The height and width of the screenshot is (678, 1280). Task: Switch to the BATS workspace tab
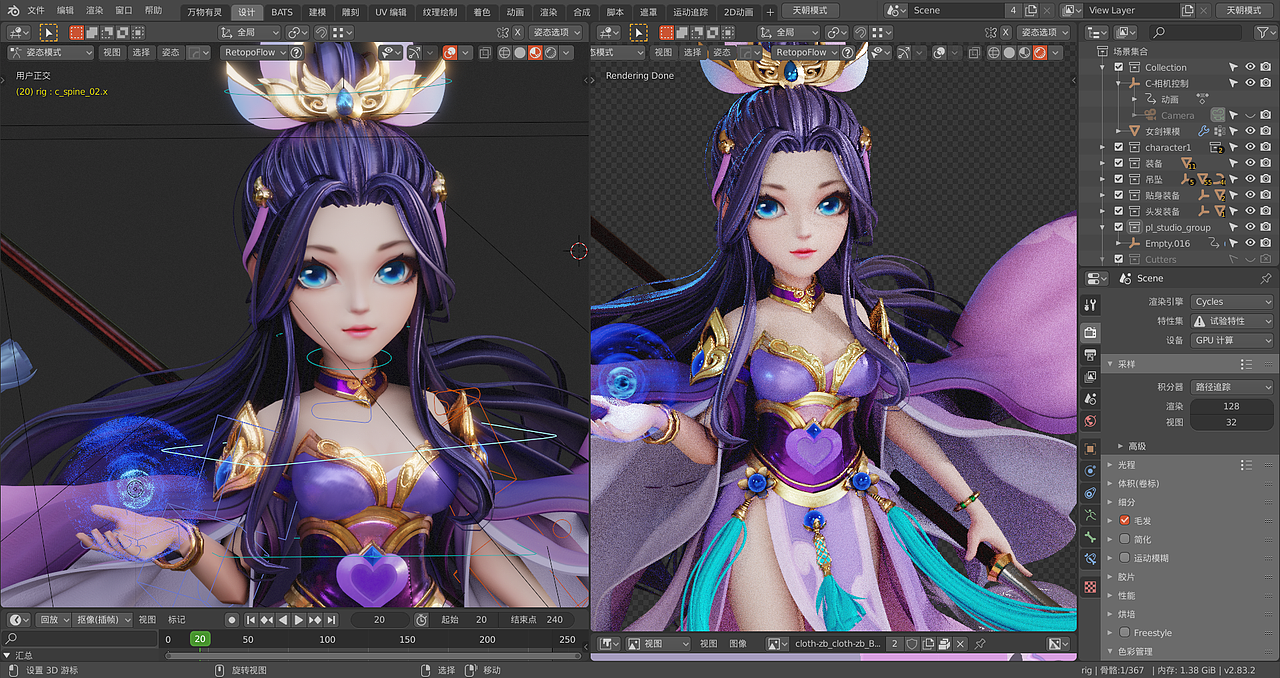pyautogui.click(x=282, y=12)
